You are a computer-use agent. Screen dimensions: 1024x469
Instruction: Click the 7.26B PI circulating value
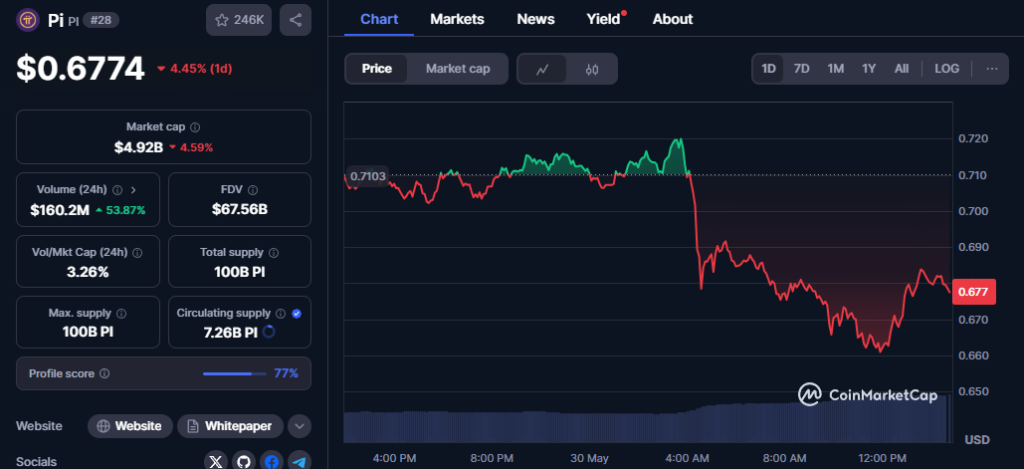tap(231, 332)
